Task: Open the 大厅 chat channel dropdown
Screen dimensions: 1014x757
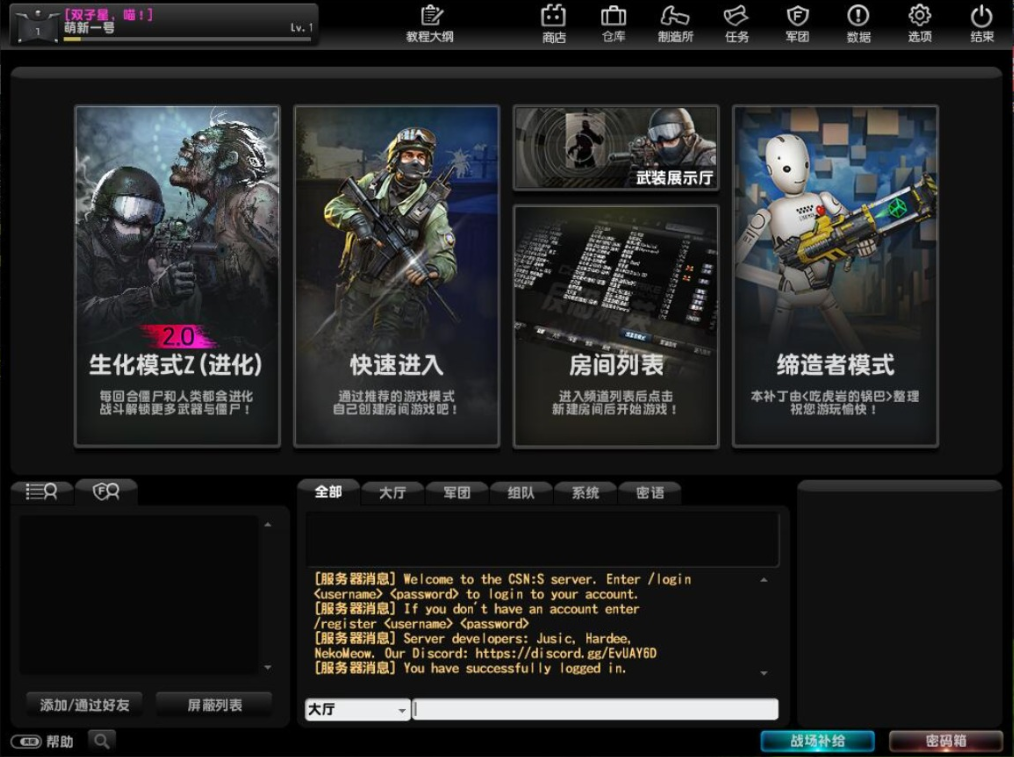Action: pos(357,710)
